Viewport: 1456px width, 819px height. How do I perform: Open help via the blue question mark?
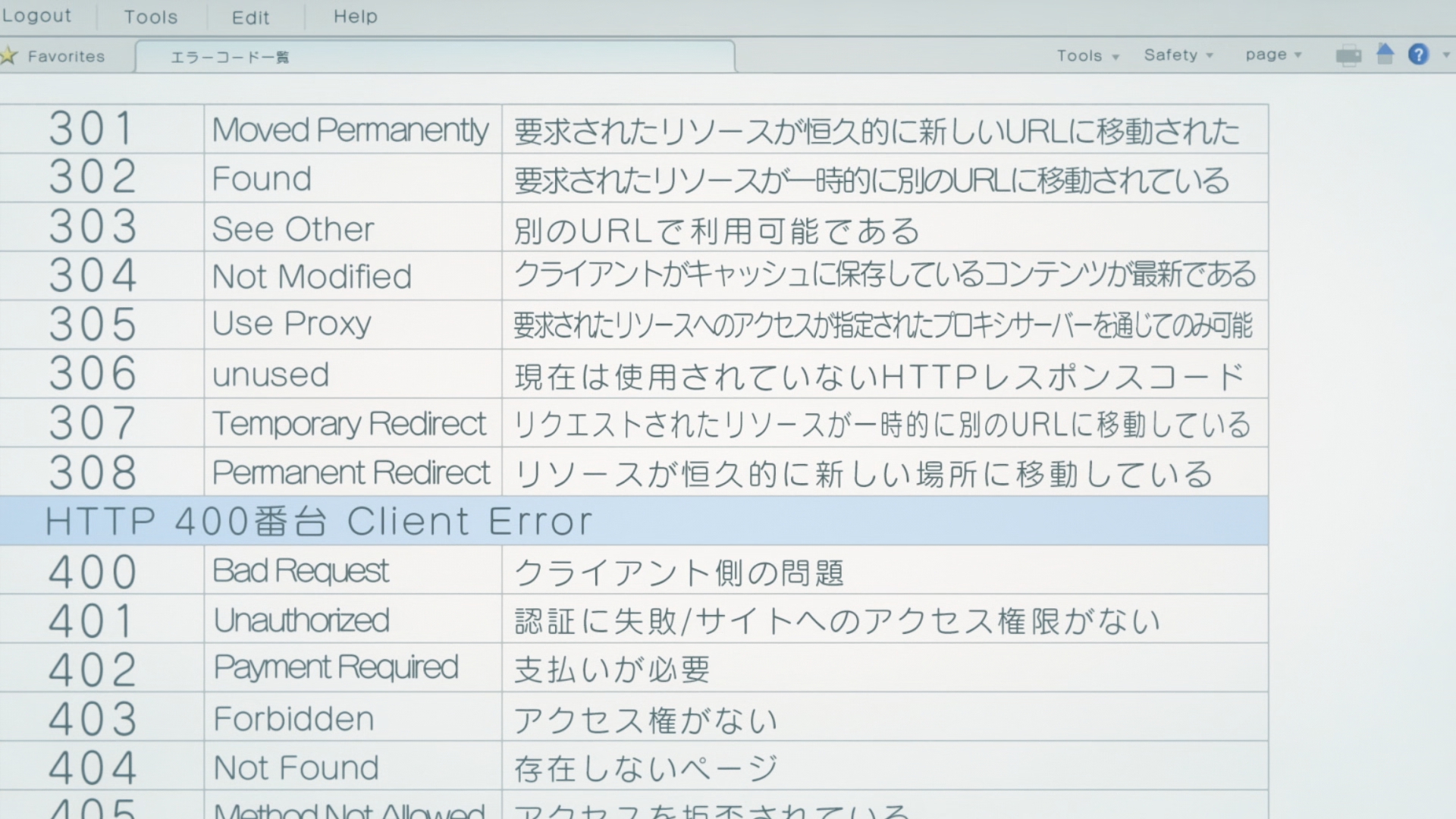tap(1418, 55)
